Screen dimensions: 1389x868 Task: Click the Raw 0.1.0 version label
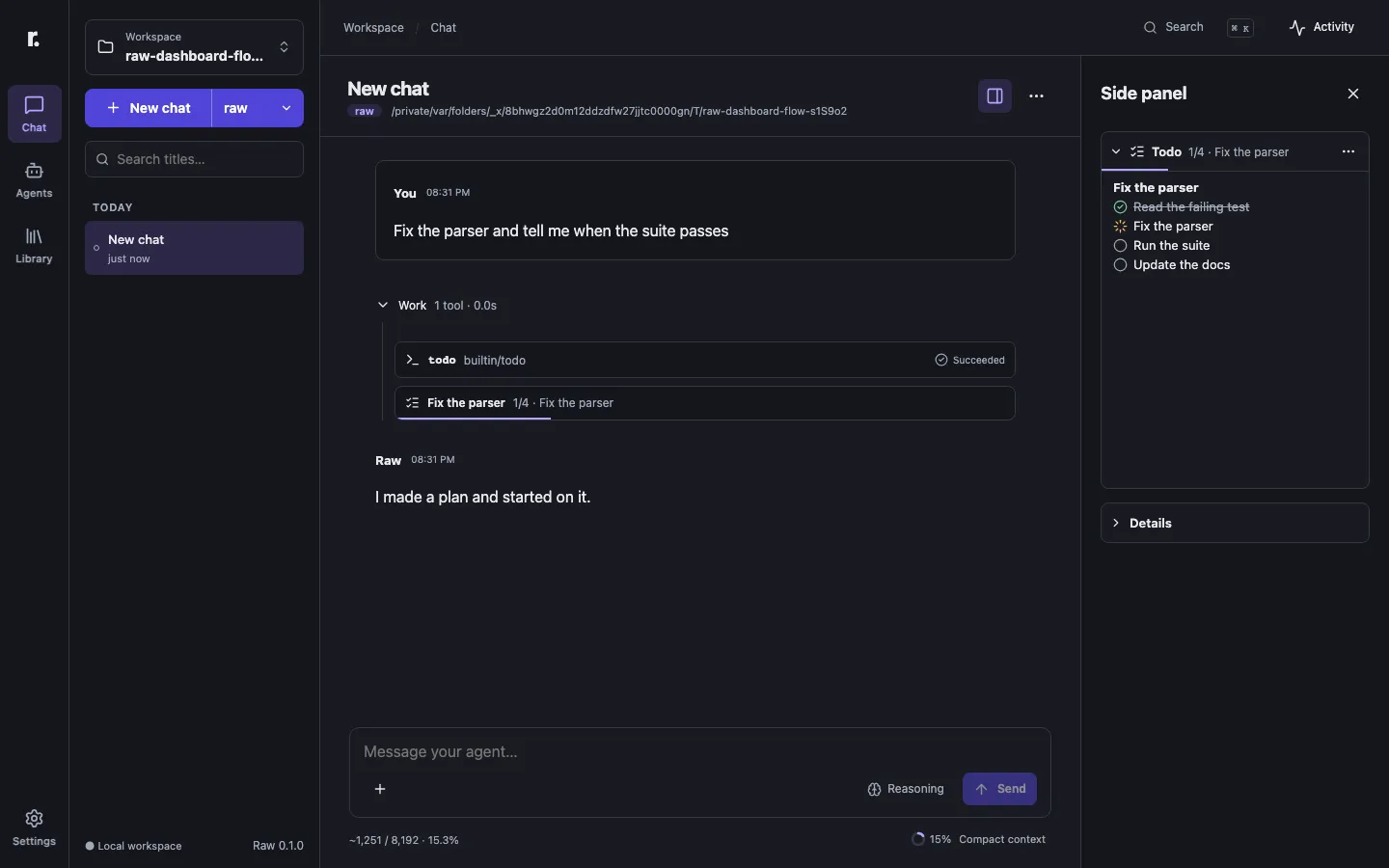pyautogui.click(x=278, y=846)
